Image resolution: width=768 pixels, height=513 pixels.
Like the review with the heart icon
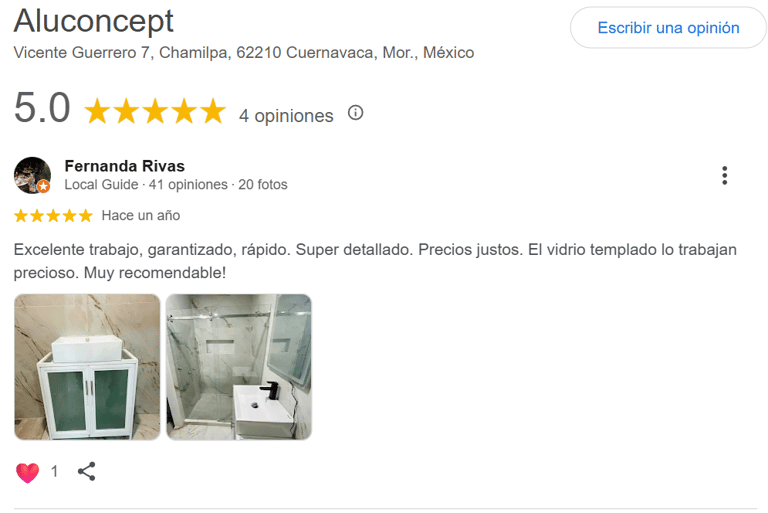[x=27, y=472]
